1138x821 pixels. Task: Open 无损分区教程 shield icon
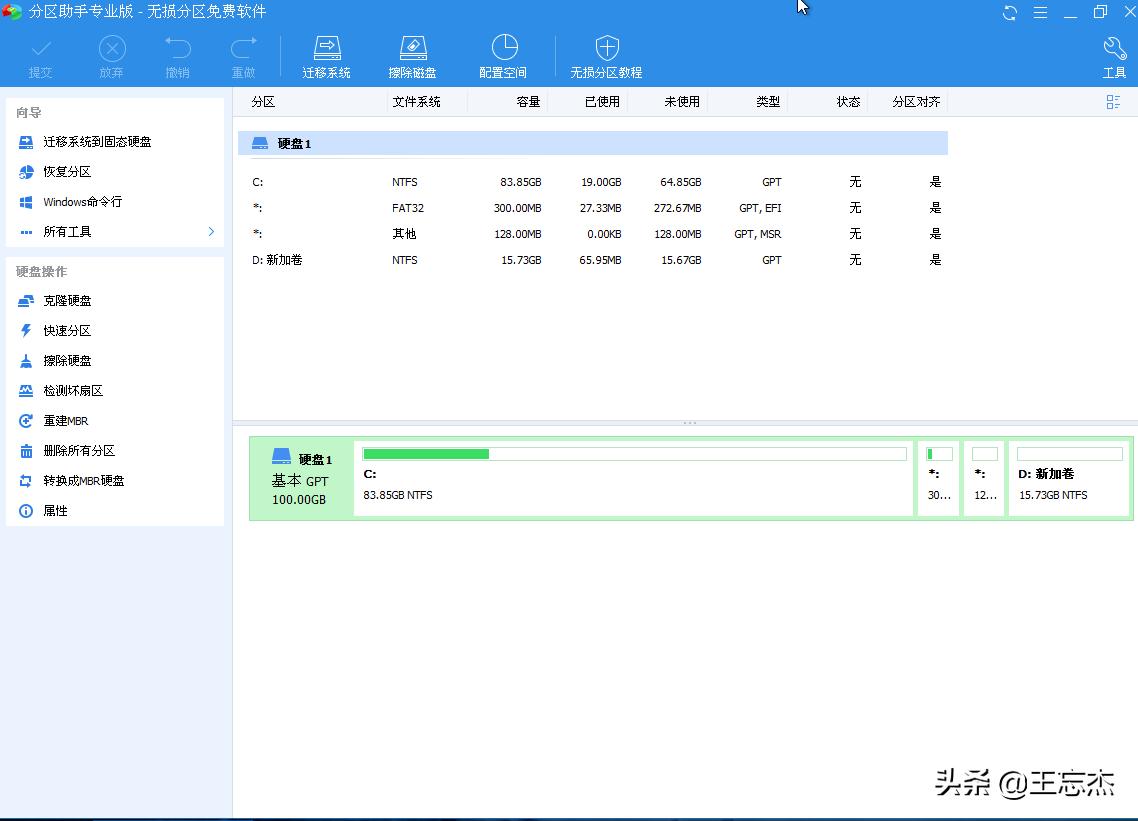click(x=606, y=48)
